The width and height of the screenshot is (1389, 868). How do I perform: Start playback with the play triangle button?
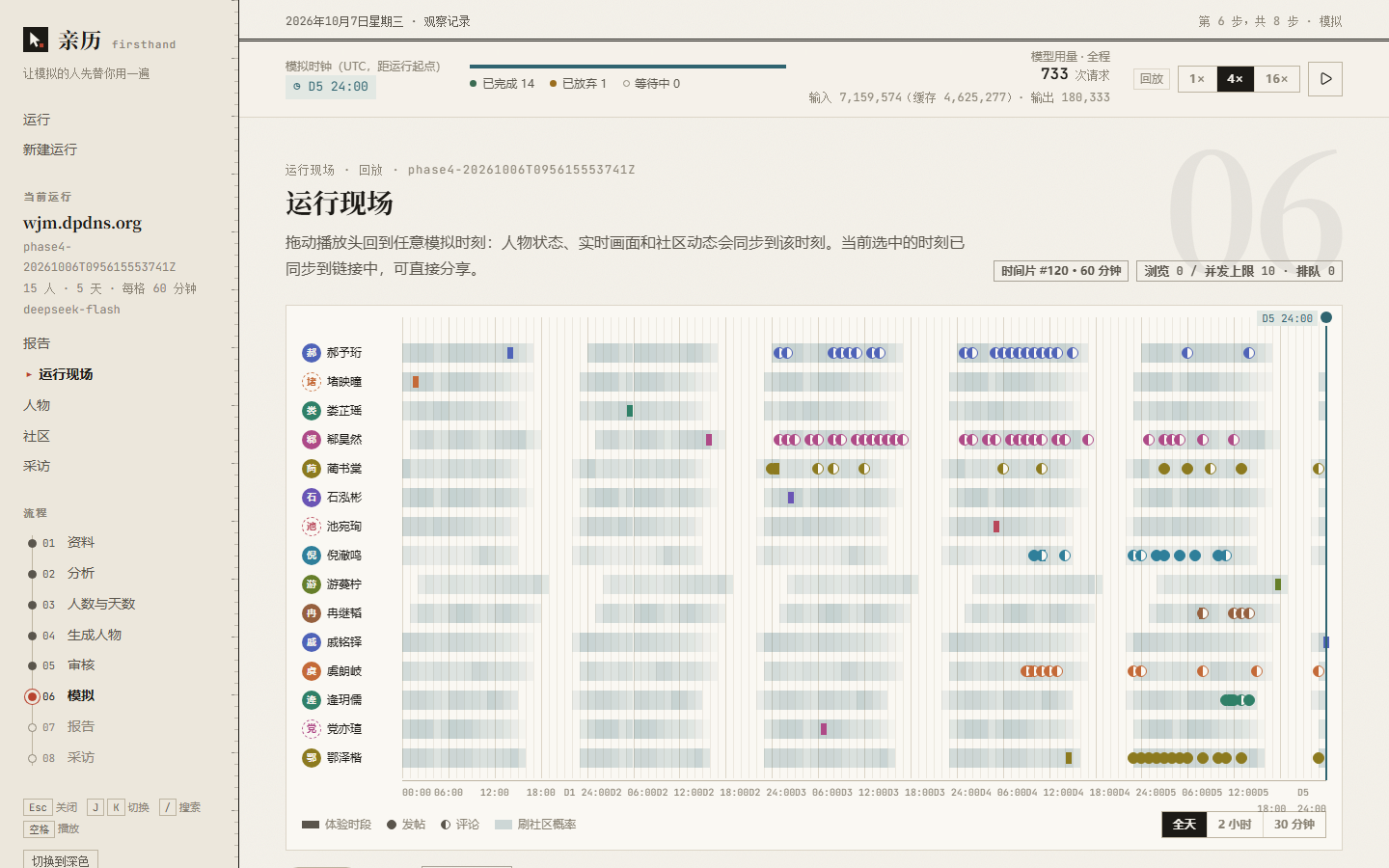click(1325, 79)
